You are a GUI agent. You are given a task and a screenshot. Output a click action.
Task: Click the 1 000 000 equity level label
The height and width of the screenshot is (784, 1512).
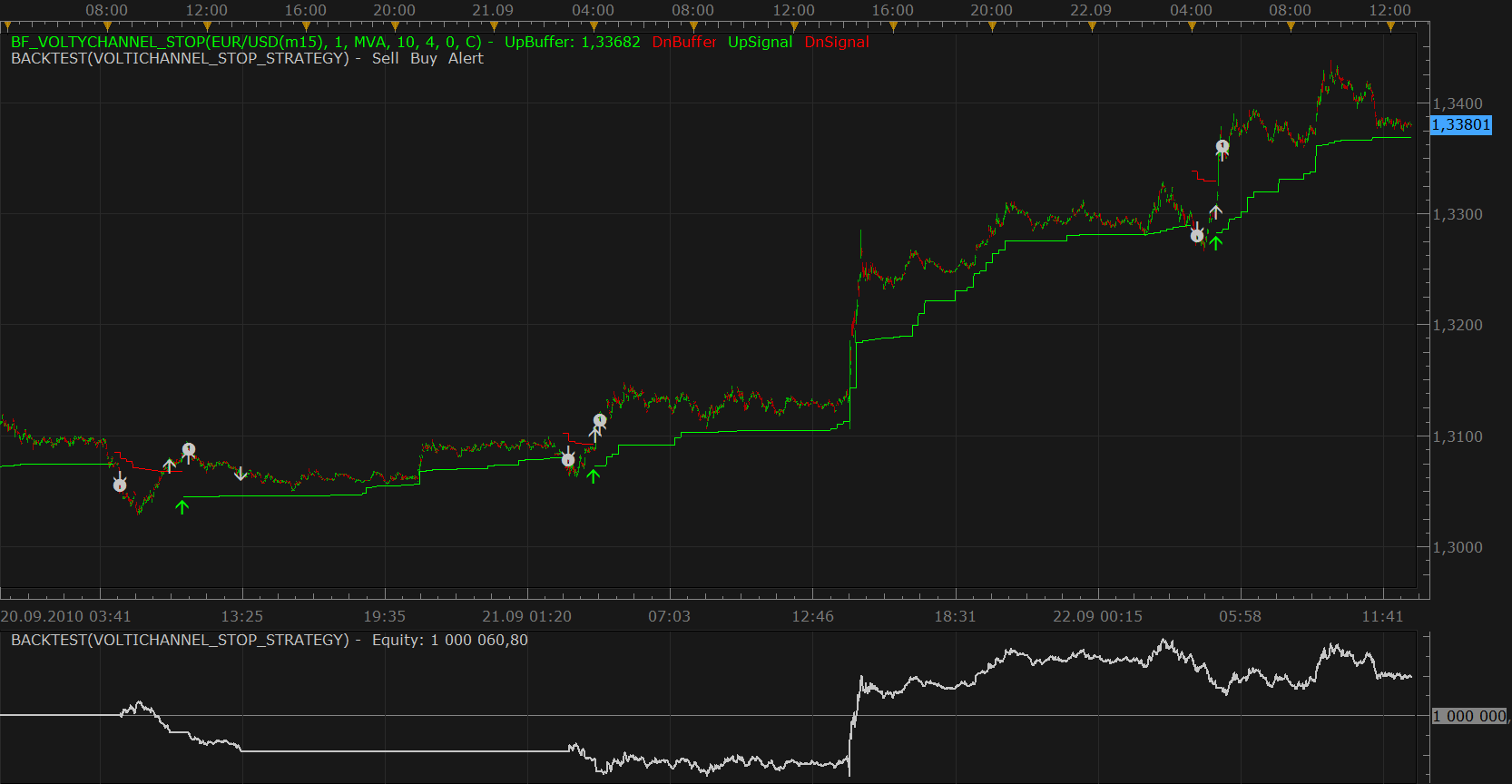1470,716
